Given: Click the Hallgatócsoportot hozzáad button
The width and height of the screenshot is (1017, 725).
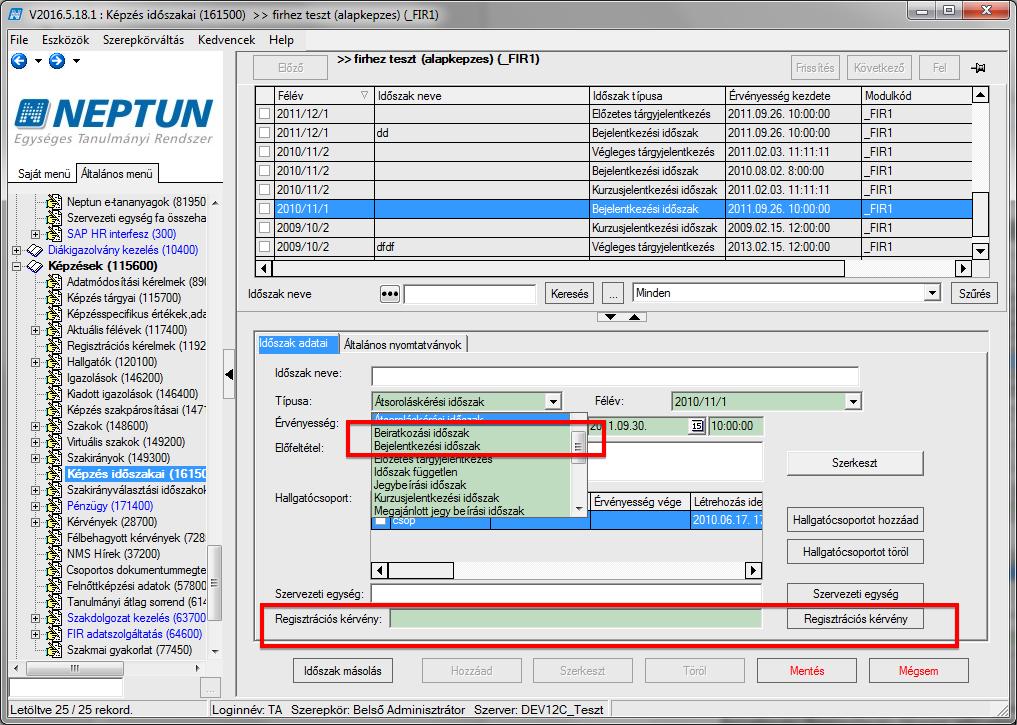Looking at the screenshot, I should [x=855, y=520].
